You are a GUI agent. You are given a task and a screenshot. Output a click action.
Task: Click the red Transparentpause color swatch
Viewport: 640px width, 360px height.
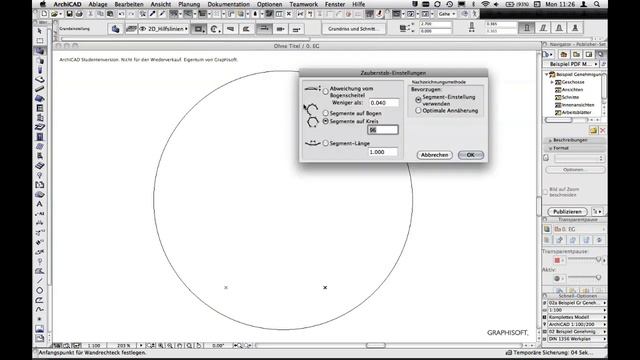(557, 260)
